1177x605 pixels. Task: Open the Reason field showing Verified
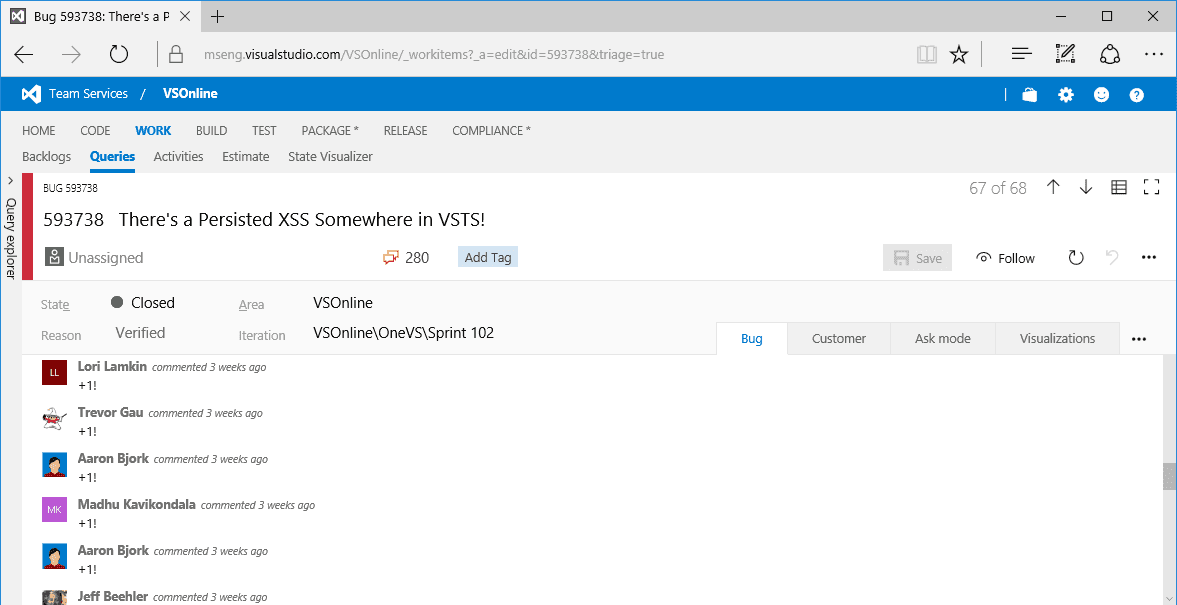pos(140,333)
